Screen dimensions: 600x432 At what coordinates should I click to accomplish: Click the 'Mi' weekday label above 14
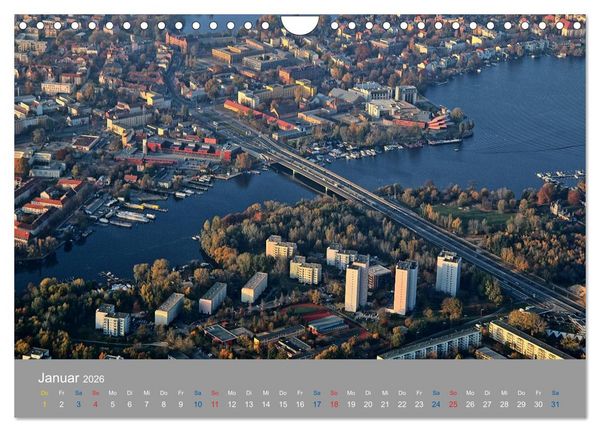(x=266, y=393)
